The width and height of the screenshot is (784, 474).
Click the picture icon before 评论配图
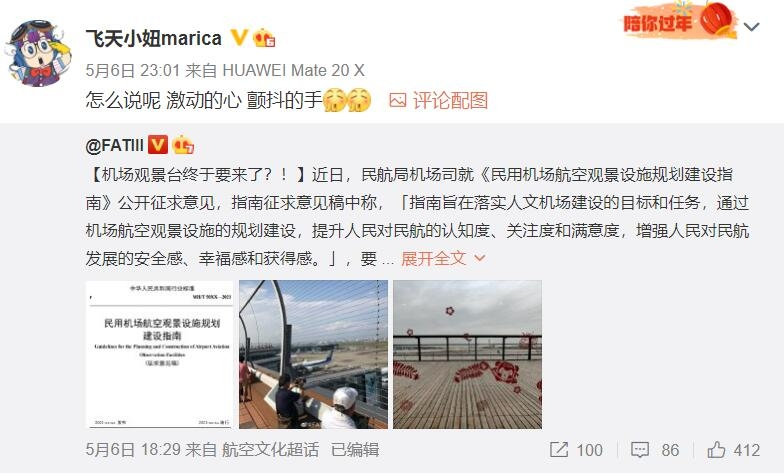tap(398, 100)
